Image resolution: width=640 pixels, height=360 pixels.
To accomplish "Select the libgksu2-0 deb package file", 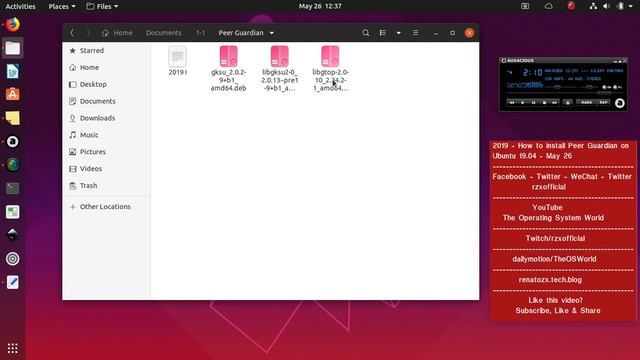I will tap(280, 68).
